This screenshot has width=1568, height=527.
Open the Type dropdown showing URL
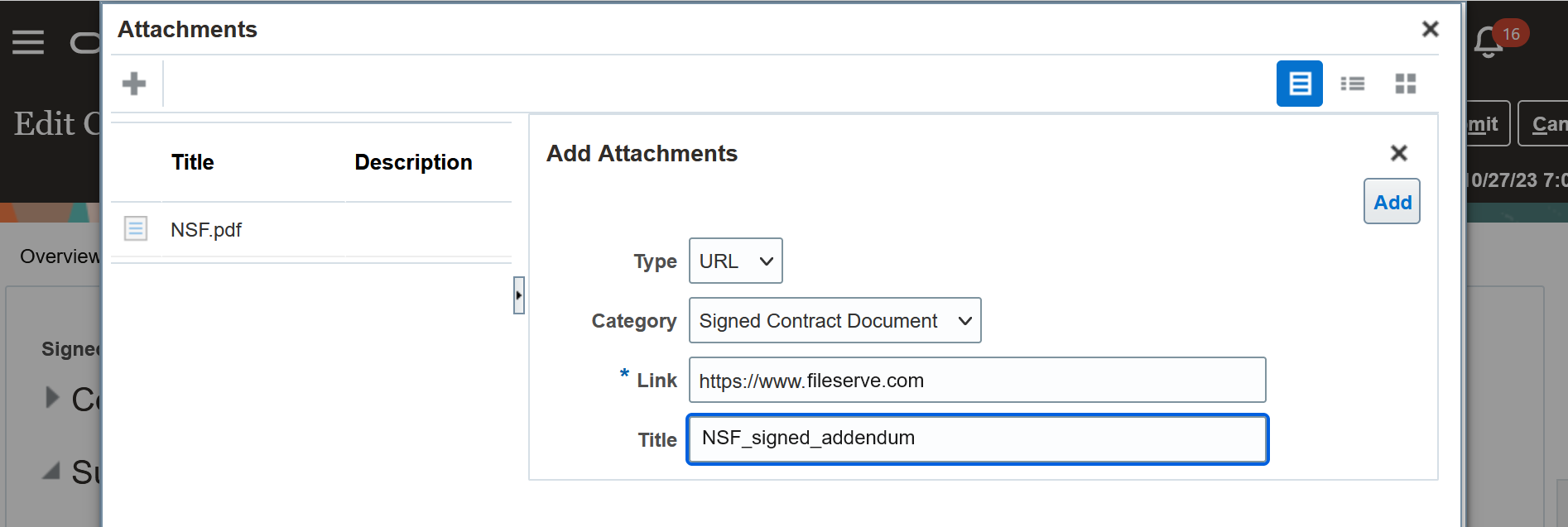click(x=736, y=261)
